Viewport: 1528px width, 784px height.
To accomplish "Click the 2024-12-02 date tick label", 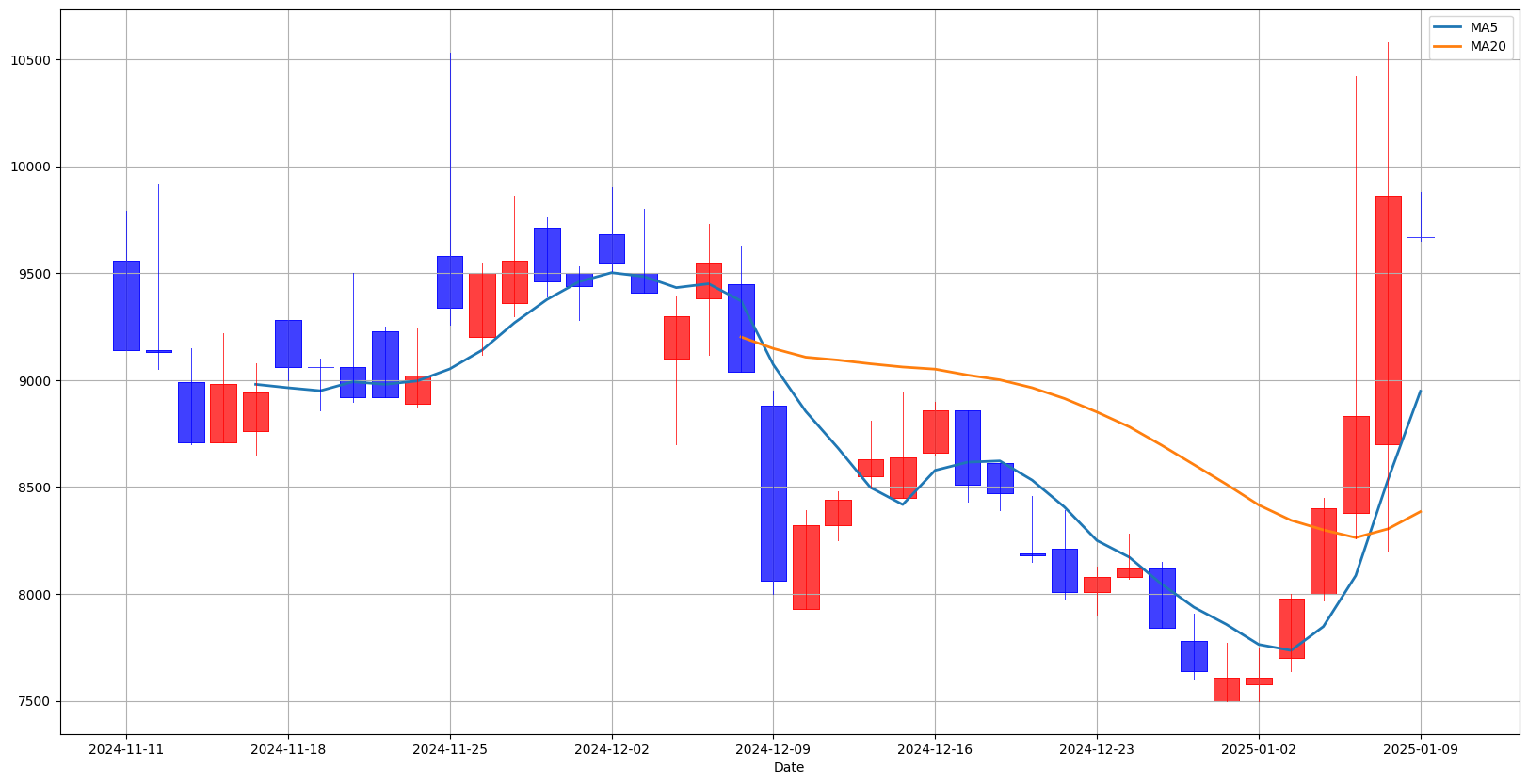I will click(612, 749).
